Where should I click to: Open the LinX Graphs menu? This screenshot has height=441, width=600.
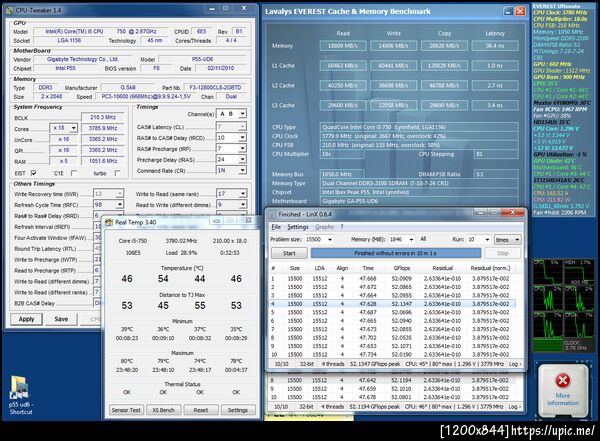324,227
